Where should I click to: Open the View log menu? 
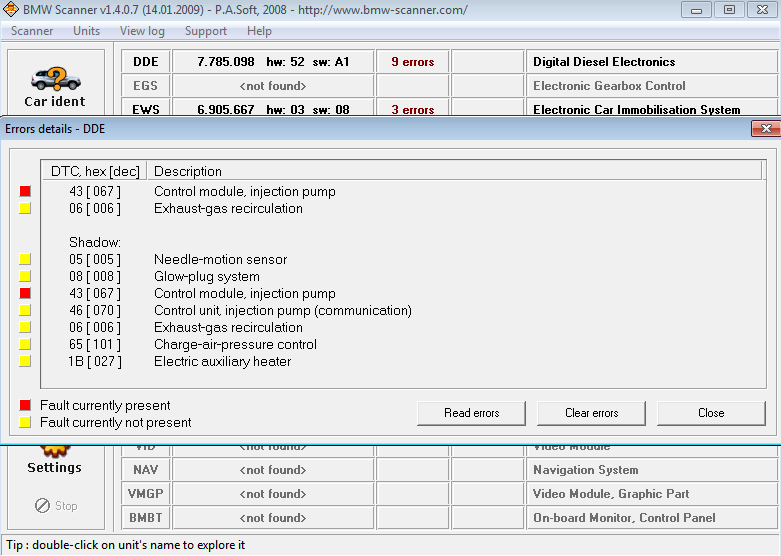coord(142,31)
